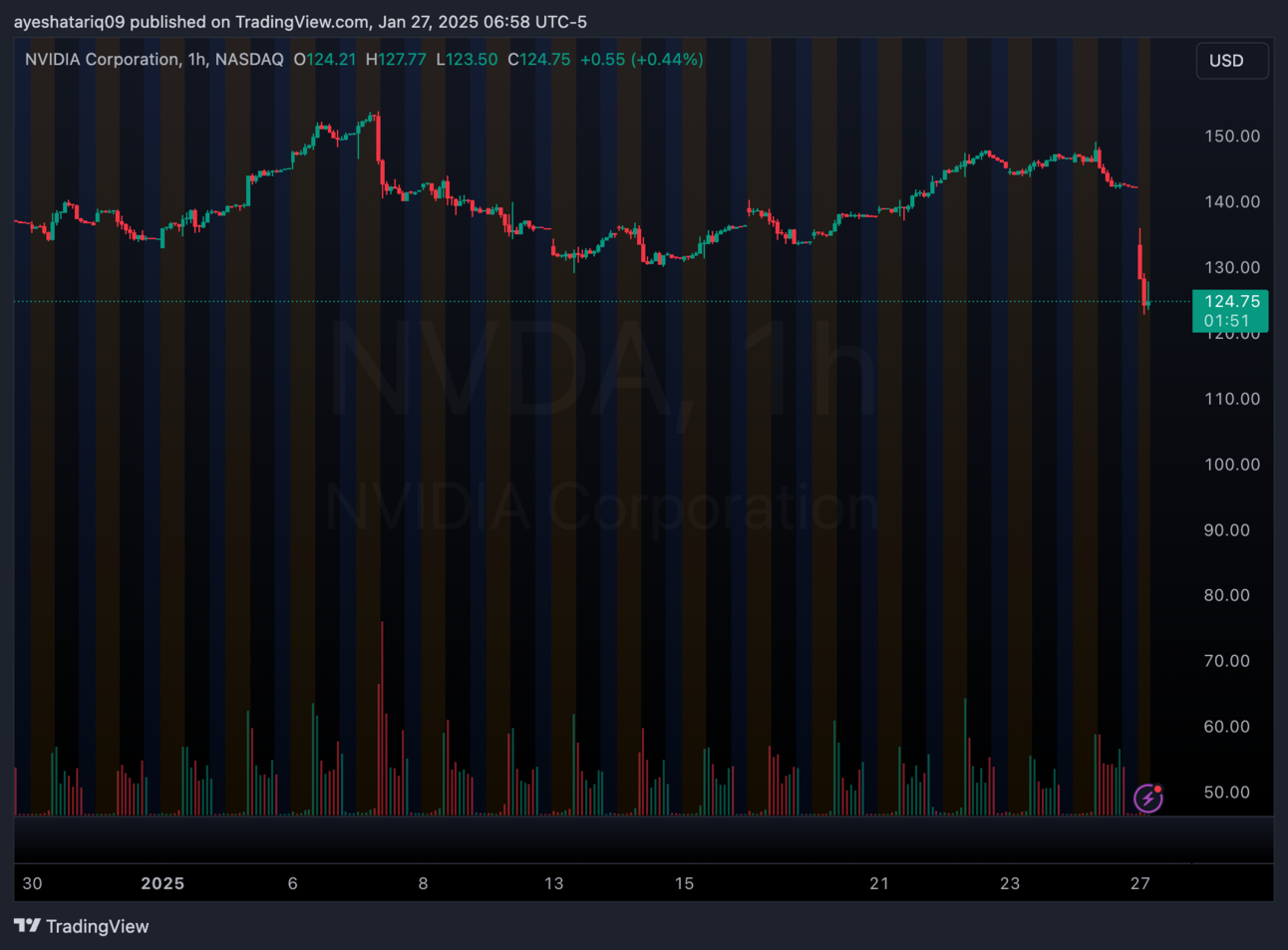The image size is (1288, 950).
Task: Click the open value O124.21 in legend
Action: coord(325,60)
